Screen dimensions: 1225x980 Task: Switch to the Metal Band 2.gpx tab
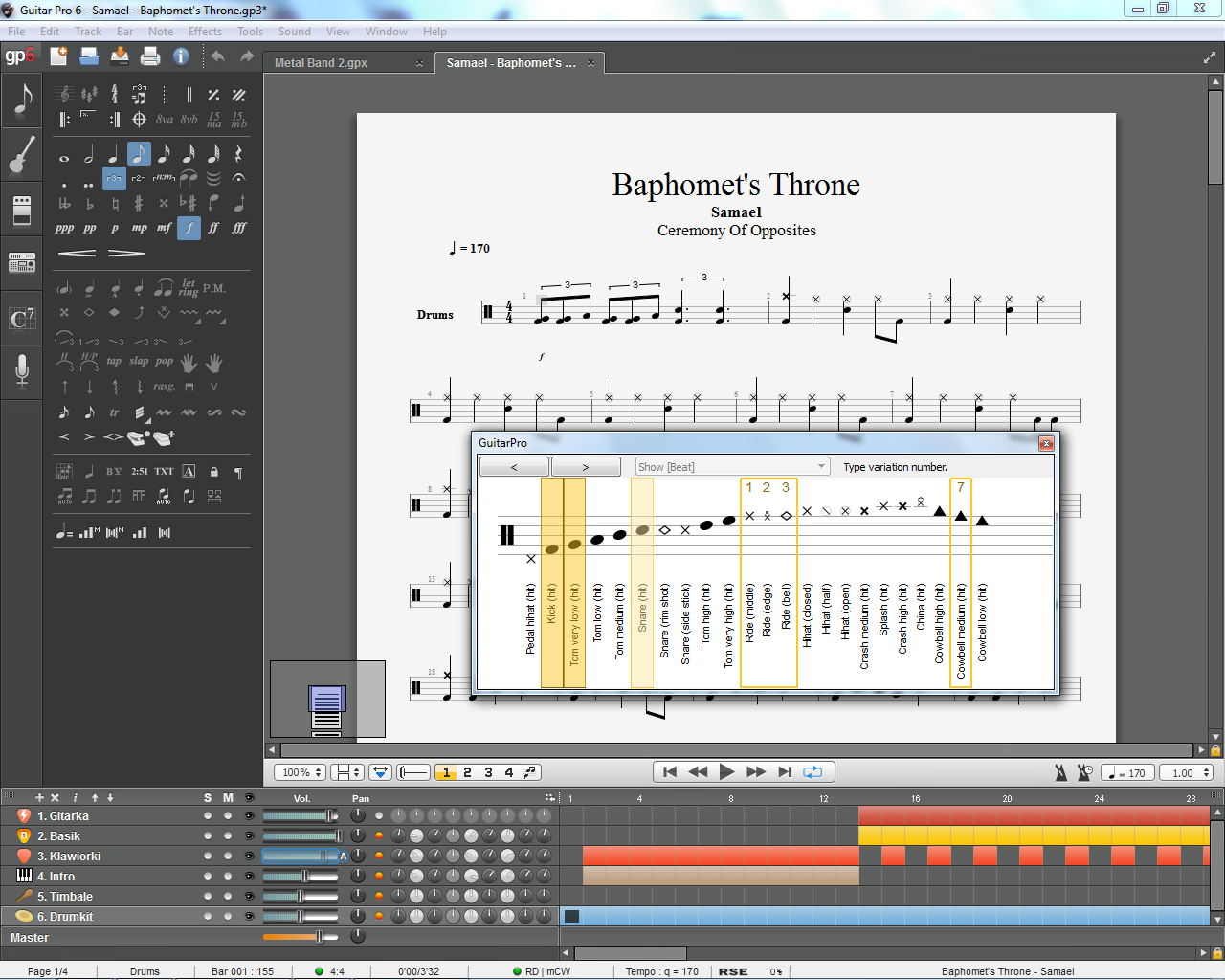(x=321, y=63)
